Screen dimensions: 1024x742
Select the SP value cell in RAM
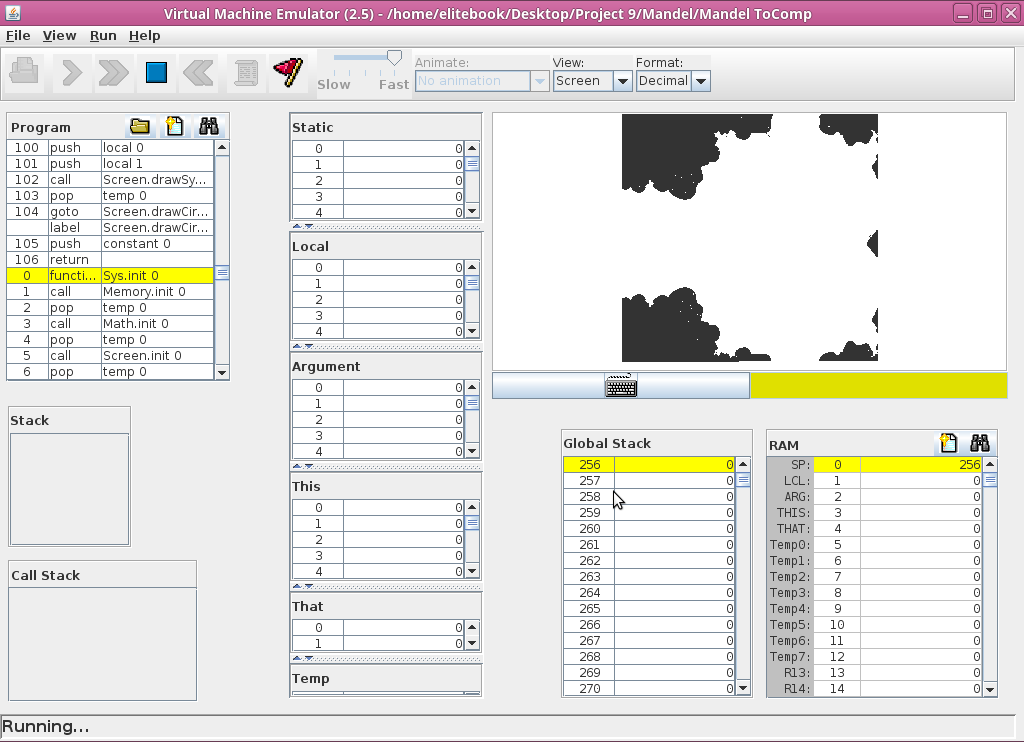[920, 465]
